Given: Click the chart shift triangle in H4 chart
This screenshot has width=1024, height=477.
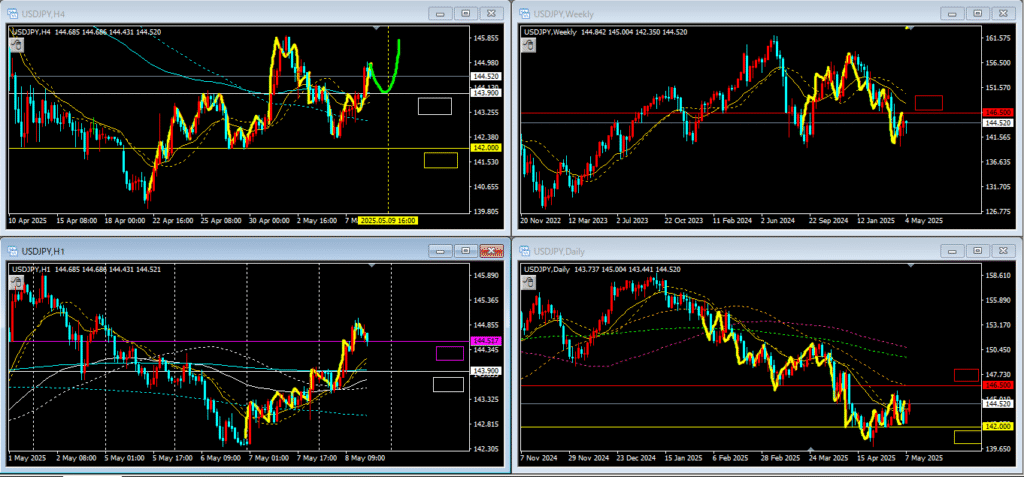Looking at the screenshot, I should tap(376, 27).
